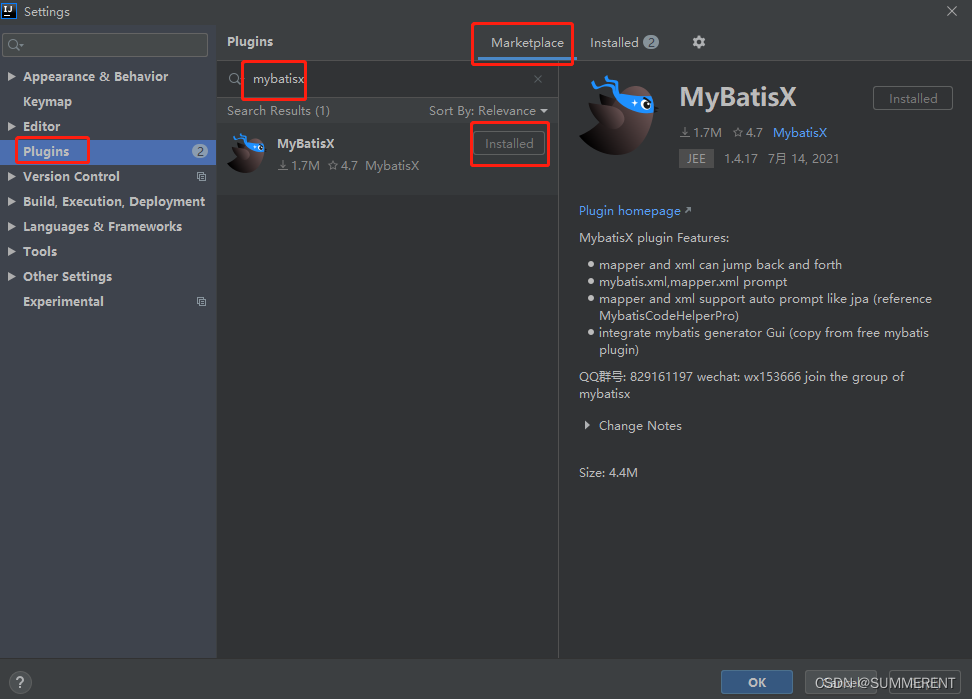Expand Appearance & Behavior section

click(x=11, y=76)
